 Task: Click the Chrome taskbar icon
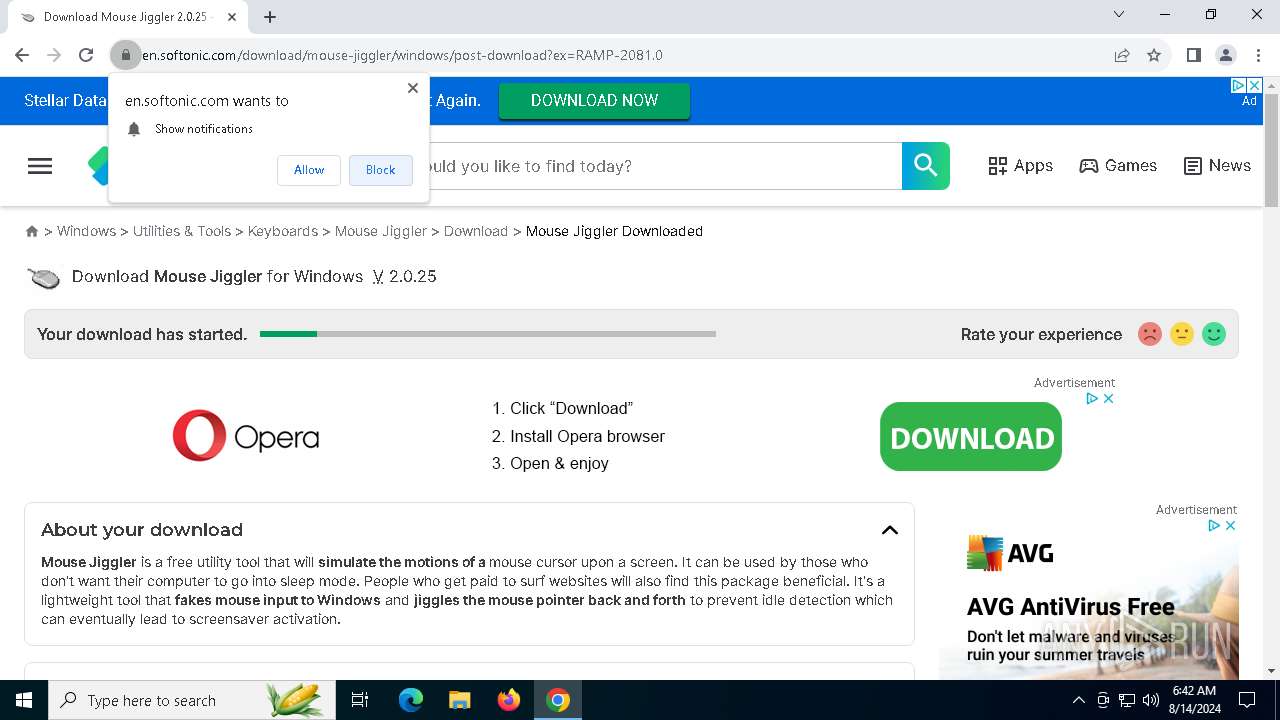[558, 700]
